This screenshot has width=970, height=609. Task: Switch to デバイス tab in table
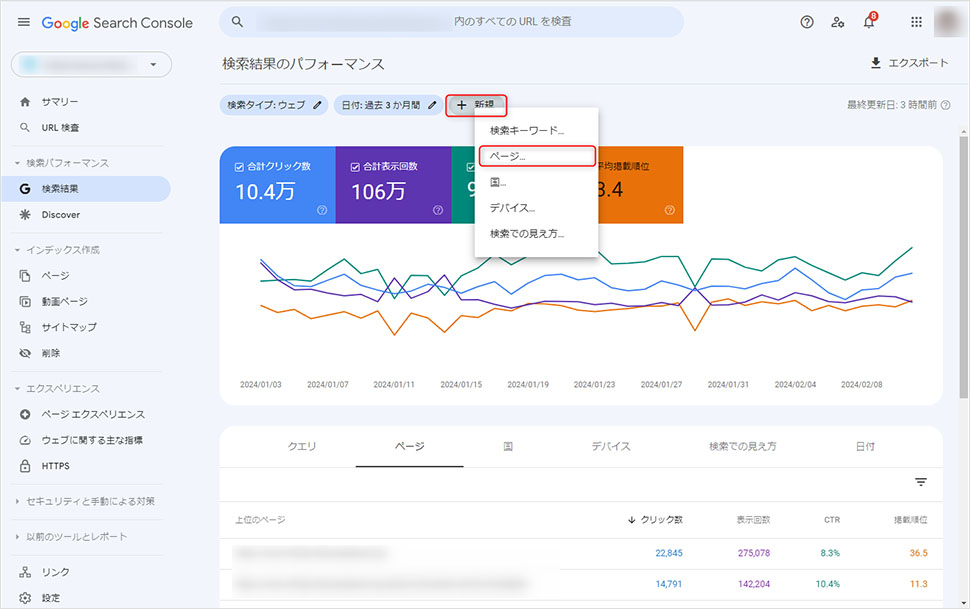click(x=611, y=446)
